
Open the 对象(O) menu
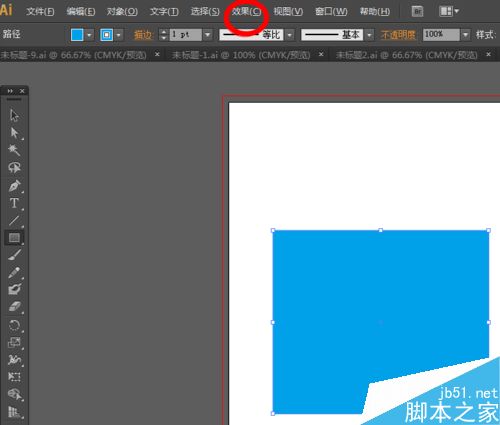[x=122, y=12]
